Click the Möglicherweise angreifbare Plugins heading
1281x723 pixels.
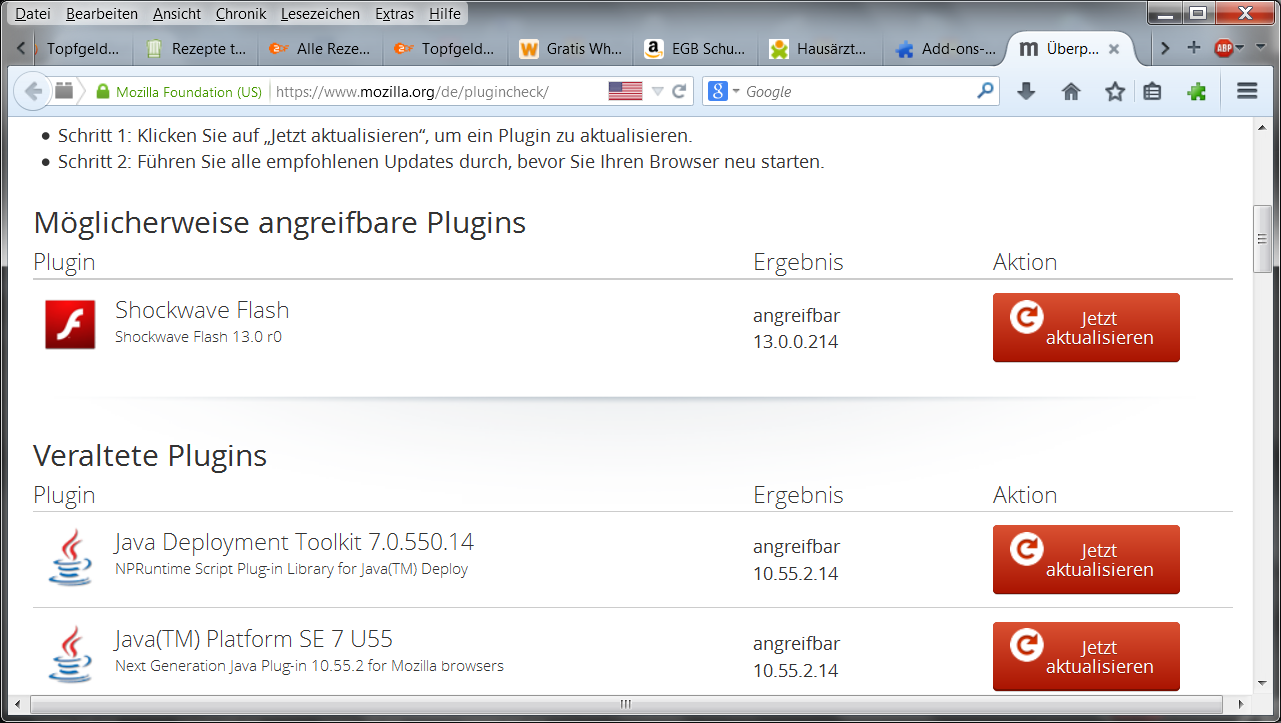[280, 222]
